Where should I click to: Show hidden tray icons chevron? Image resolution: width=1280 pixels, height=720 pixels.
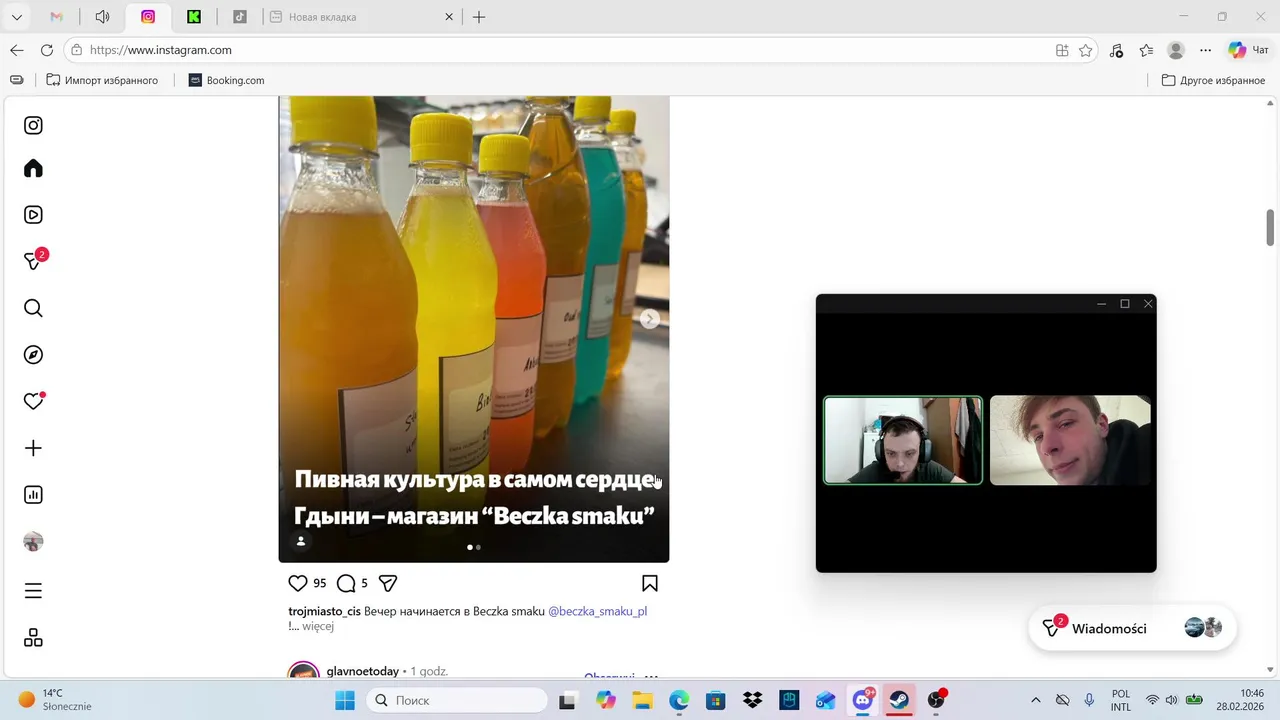tap(1035, 700)
